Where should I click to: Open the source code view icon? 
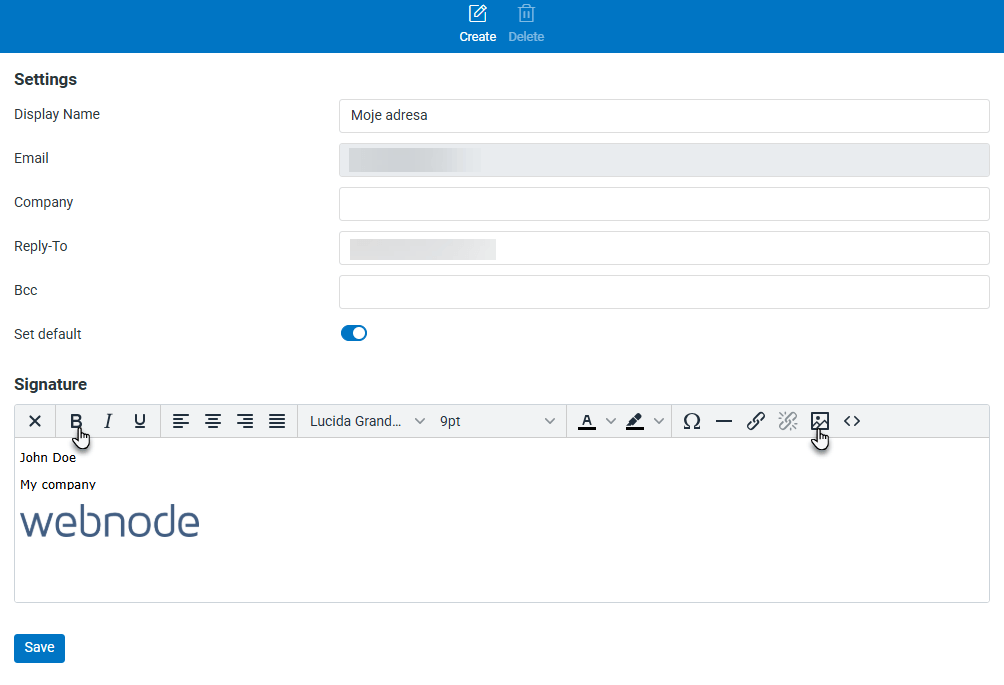tap(852, 421)
